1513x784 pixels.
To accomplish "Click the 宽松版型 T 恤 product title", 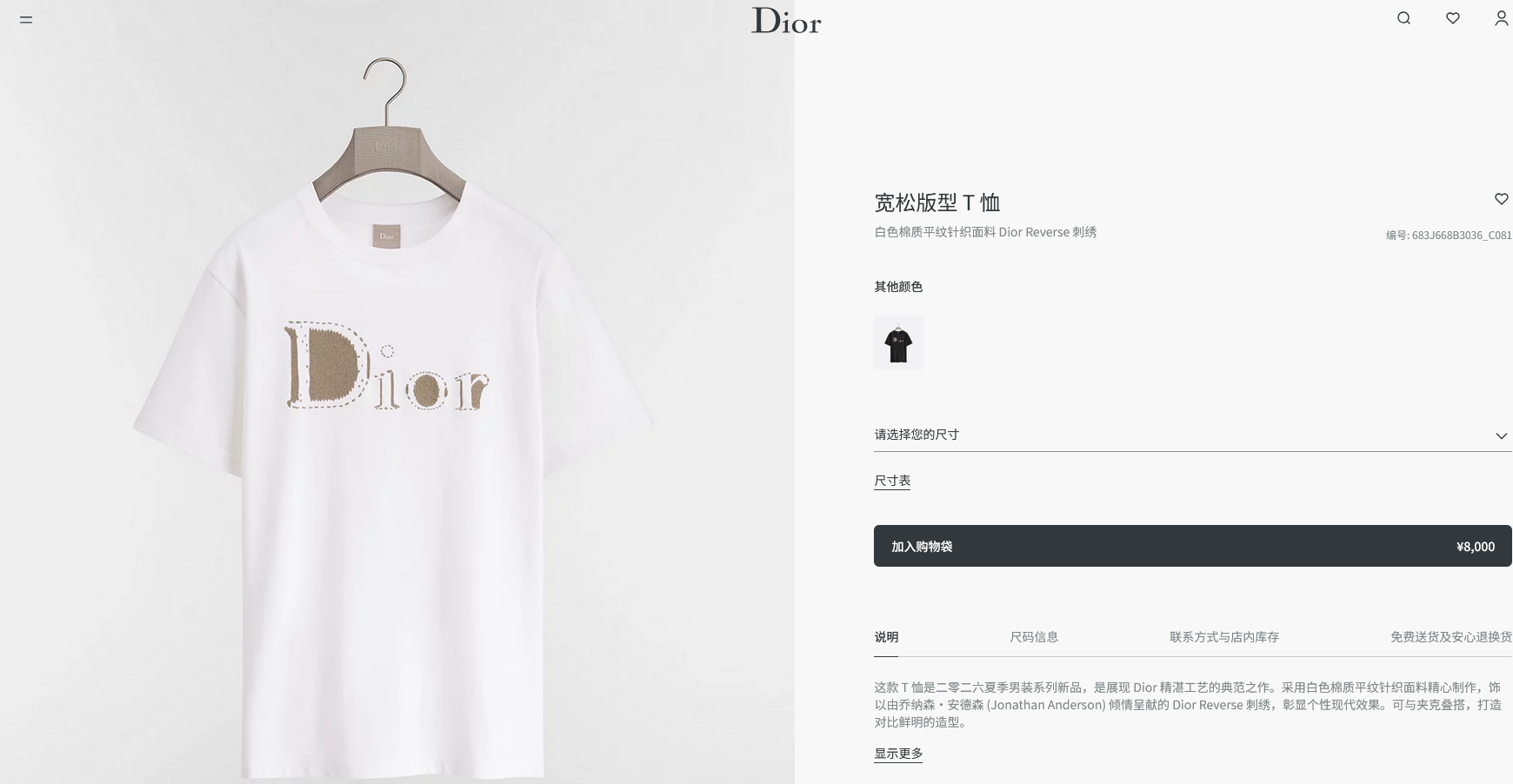I will [x=936, y=203].
